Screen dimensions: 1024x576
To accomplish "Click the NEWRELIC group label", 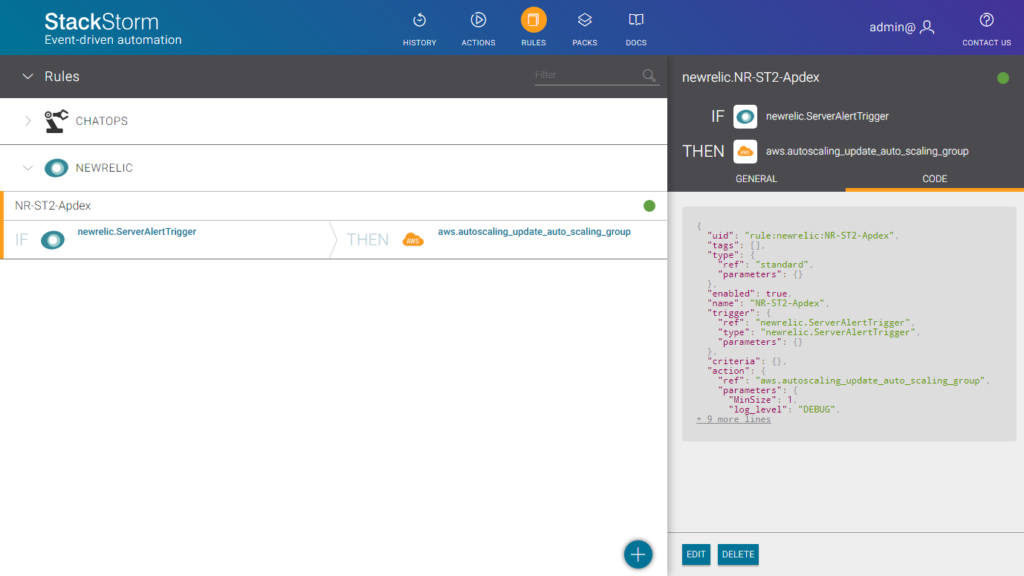I will pos(104,168).
